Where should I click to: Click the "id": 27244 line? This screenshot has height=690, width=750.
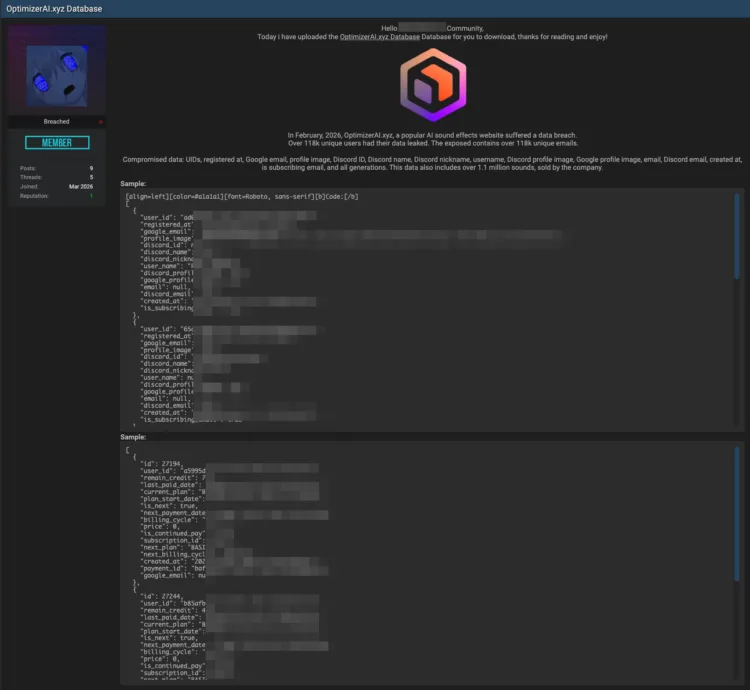point(162,596)
